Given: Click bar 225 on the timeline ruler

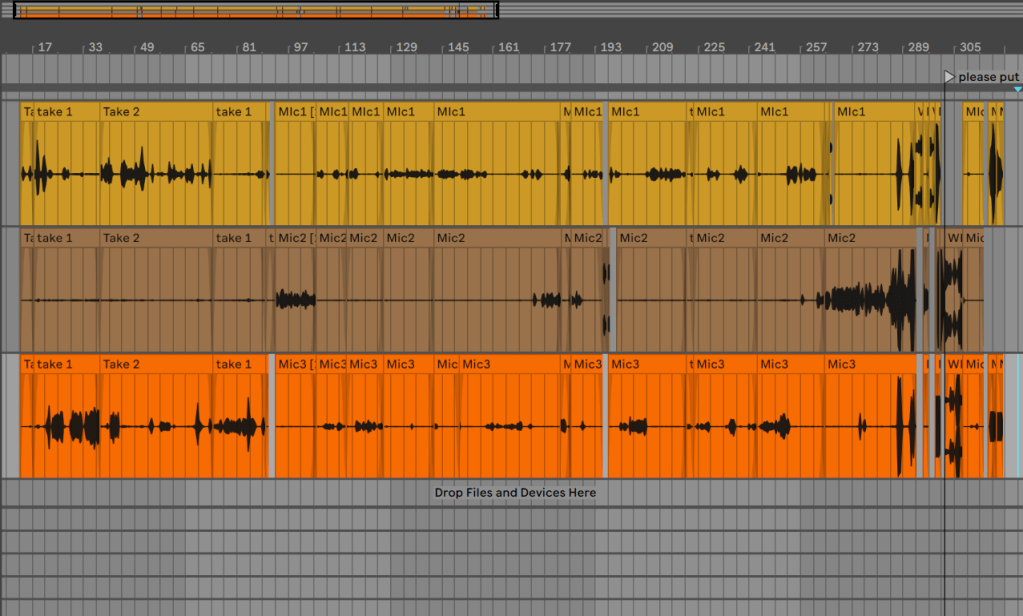Looking at the screenshot, I should pos(714,47).
